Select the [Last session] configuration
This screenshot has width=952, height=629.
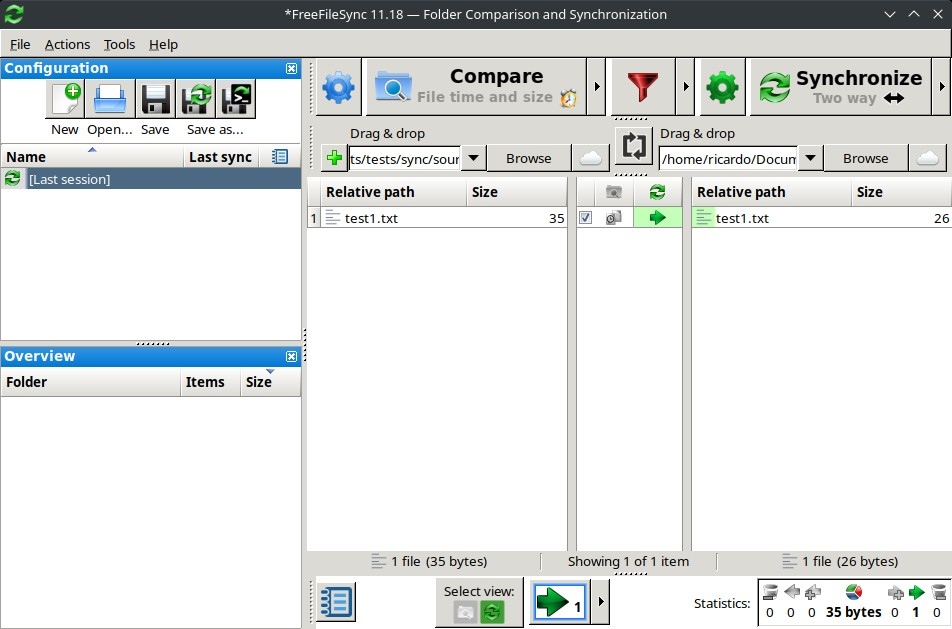point(151,179)
